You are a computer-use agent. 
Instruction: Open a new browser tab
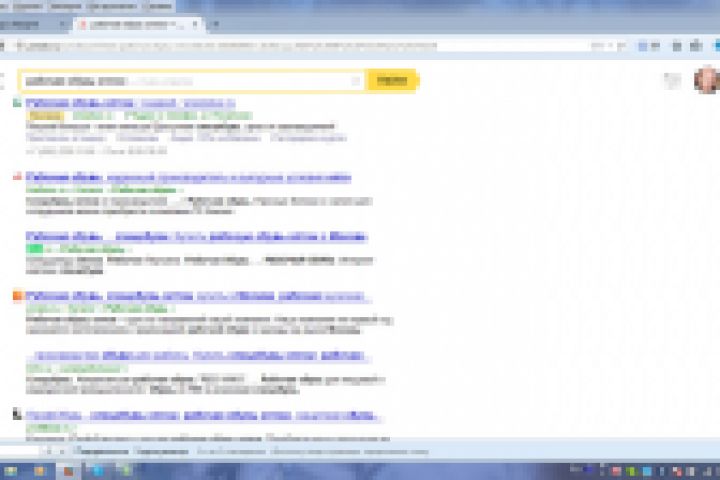coord(214,24)
